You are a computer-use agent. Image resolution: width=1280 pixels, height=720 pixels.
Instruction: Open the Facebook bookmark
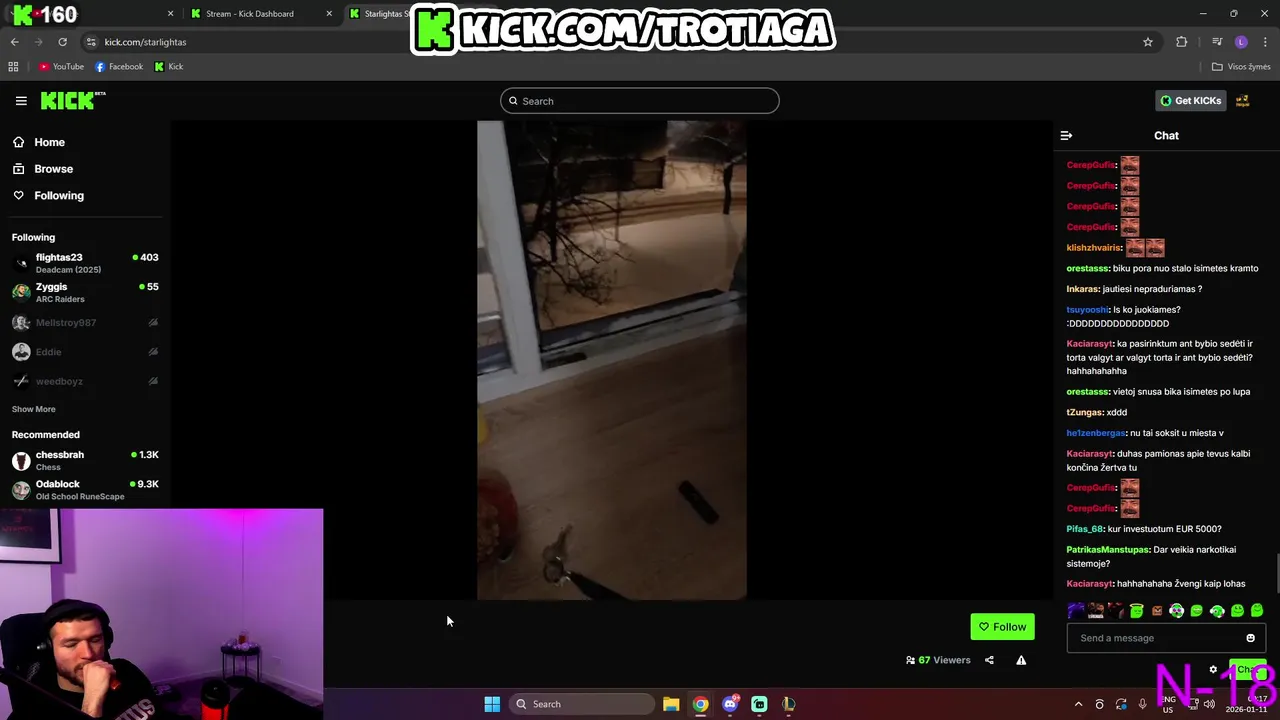[119, 67]
